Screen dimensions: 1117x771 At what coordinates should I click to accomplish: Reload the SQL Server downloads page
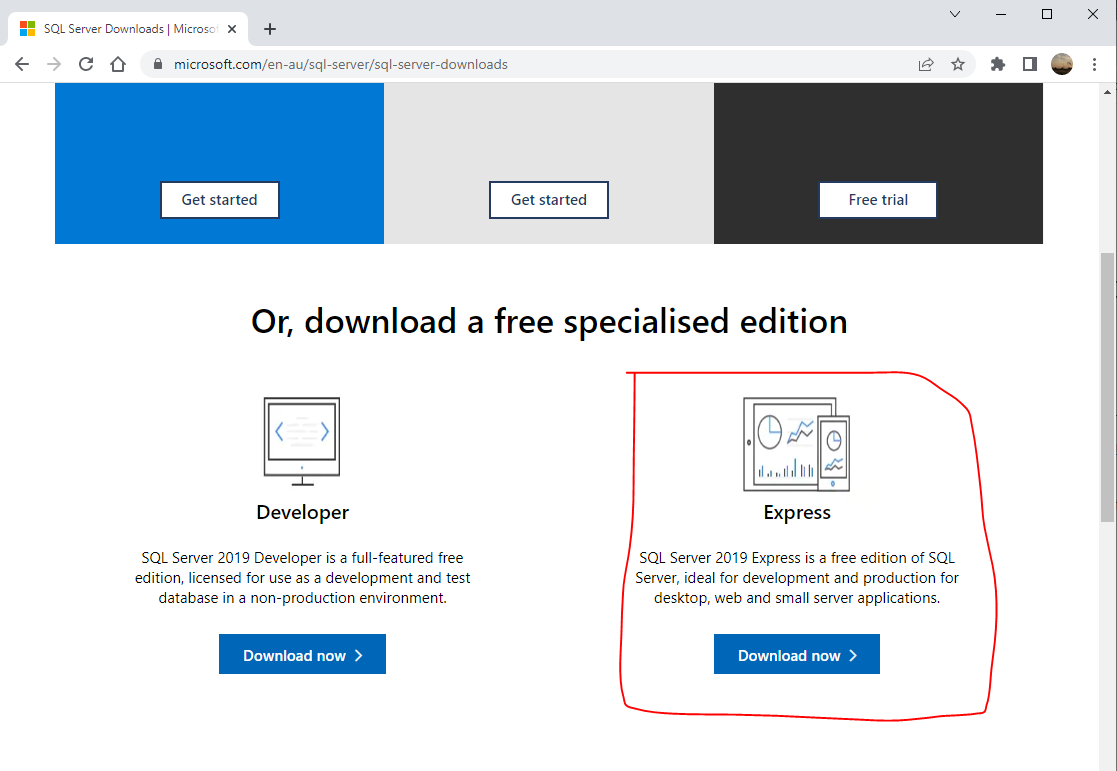pos(86,64)
